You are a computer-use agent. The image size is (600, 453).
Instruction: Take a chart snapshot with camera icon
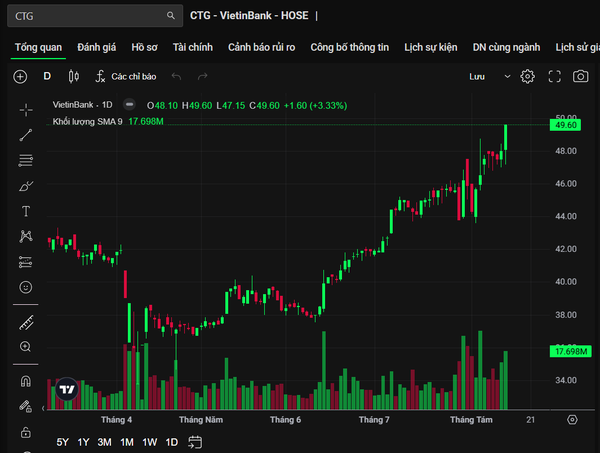(x=580, y=77)
